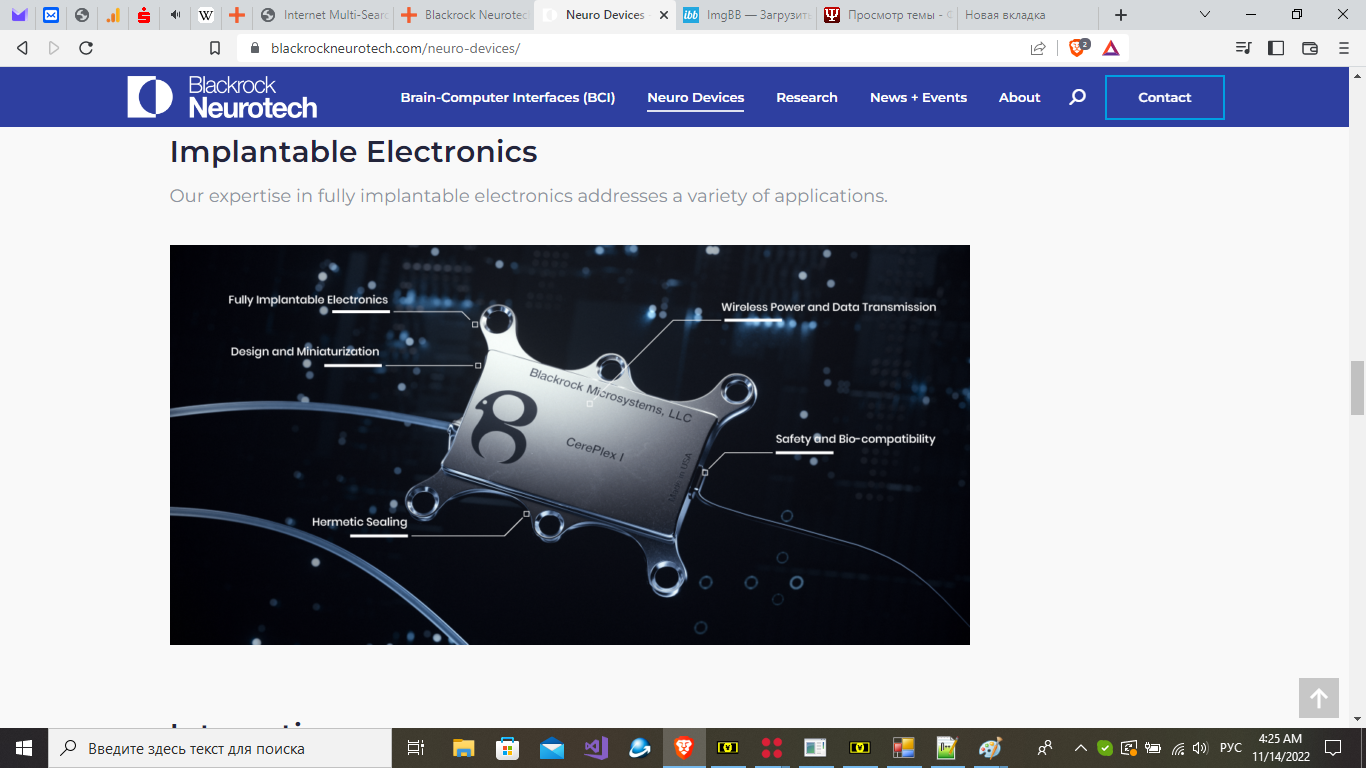Click the browser forward arrow
1366x768 pixels.
click(54, 48)
